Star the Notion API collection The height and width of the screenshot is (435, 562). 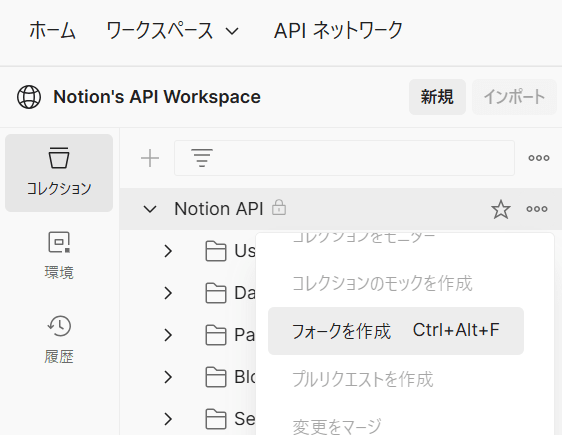[x=501, y=209]
